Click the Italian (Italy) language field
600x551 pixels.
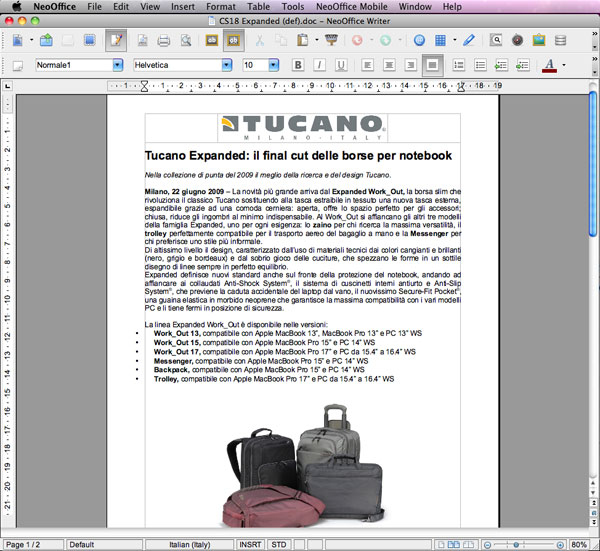(x=189, y=544)
